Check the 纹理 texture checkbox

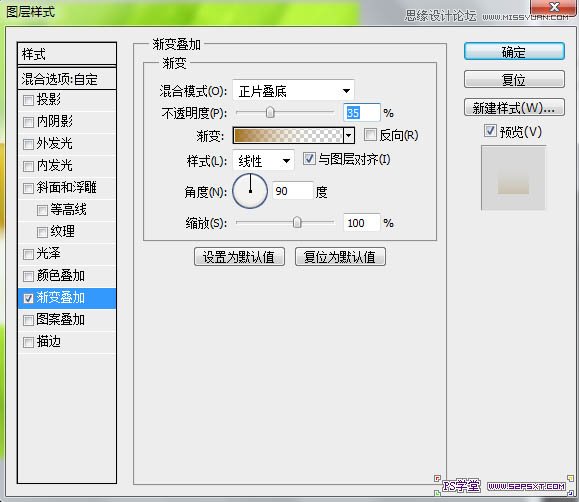(x=42, y=232)
